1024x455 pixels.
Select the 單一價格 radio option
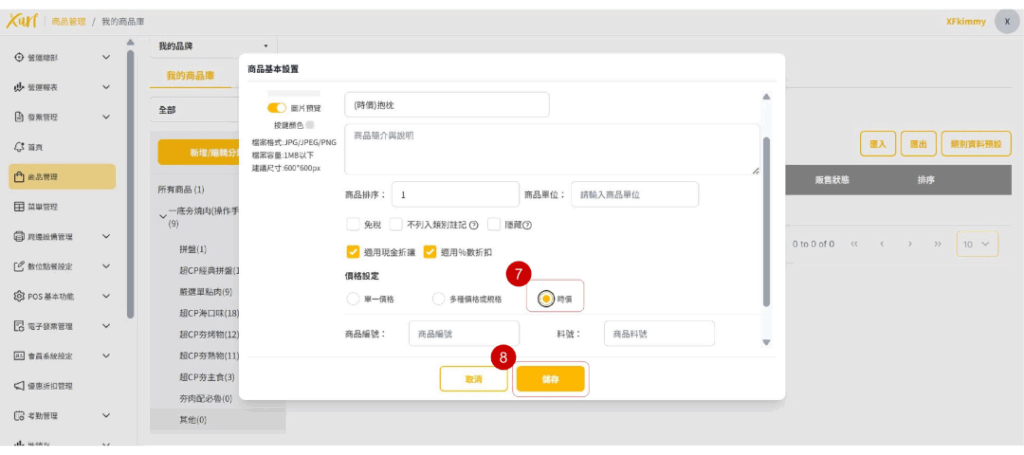click(x=352, y=298)
